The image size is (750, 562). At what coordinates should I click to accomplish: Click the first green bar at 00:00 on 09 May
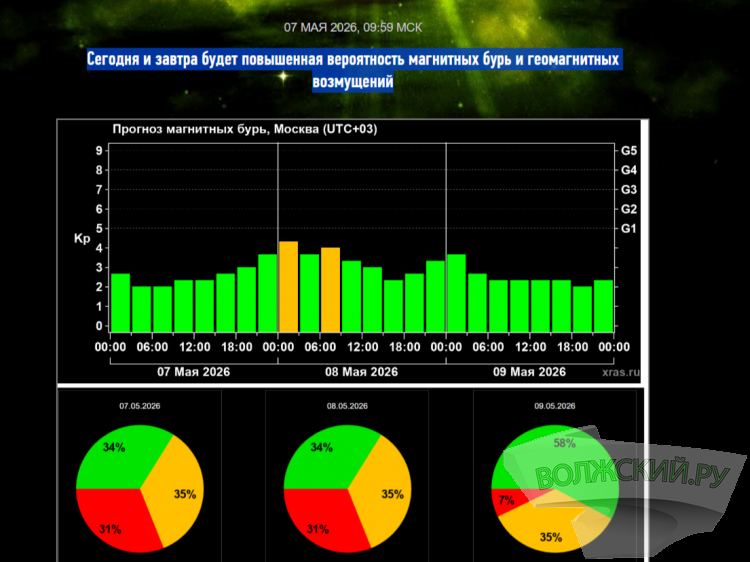457,293
